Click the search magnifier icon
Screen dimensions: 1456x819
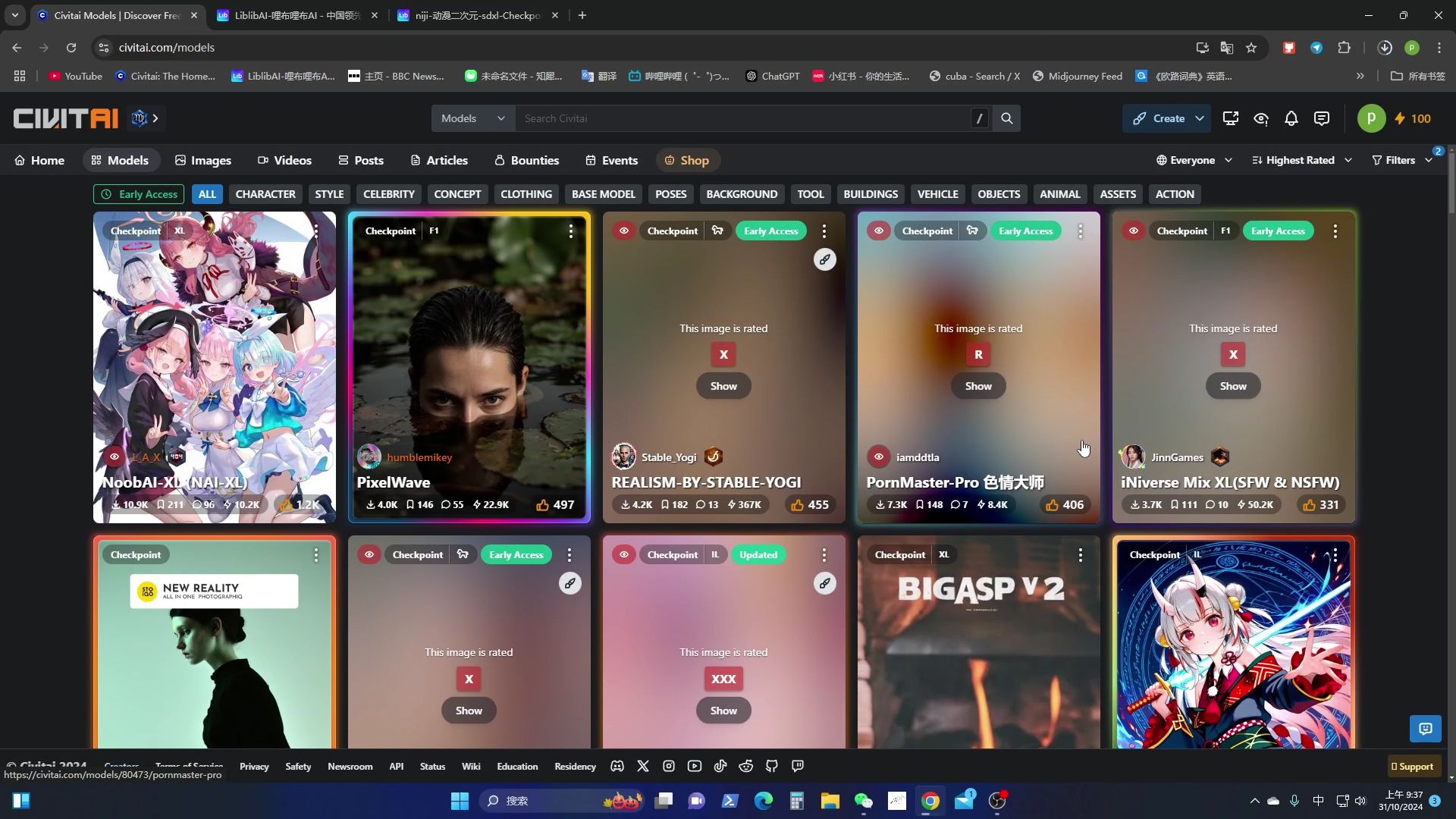[1006, 118]
